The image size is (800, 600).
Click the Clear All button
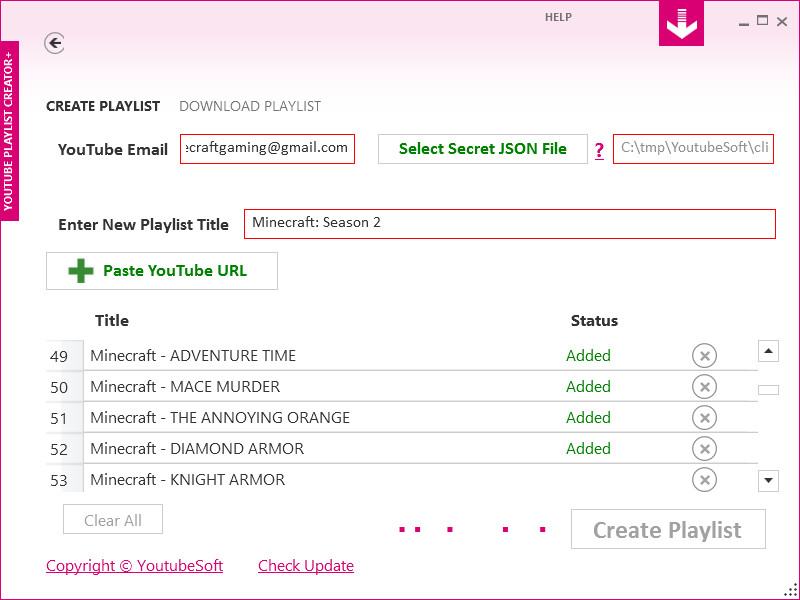tap(113, 519)
